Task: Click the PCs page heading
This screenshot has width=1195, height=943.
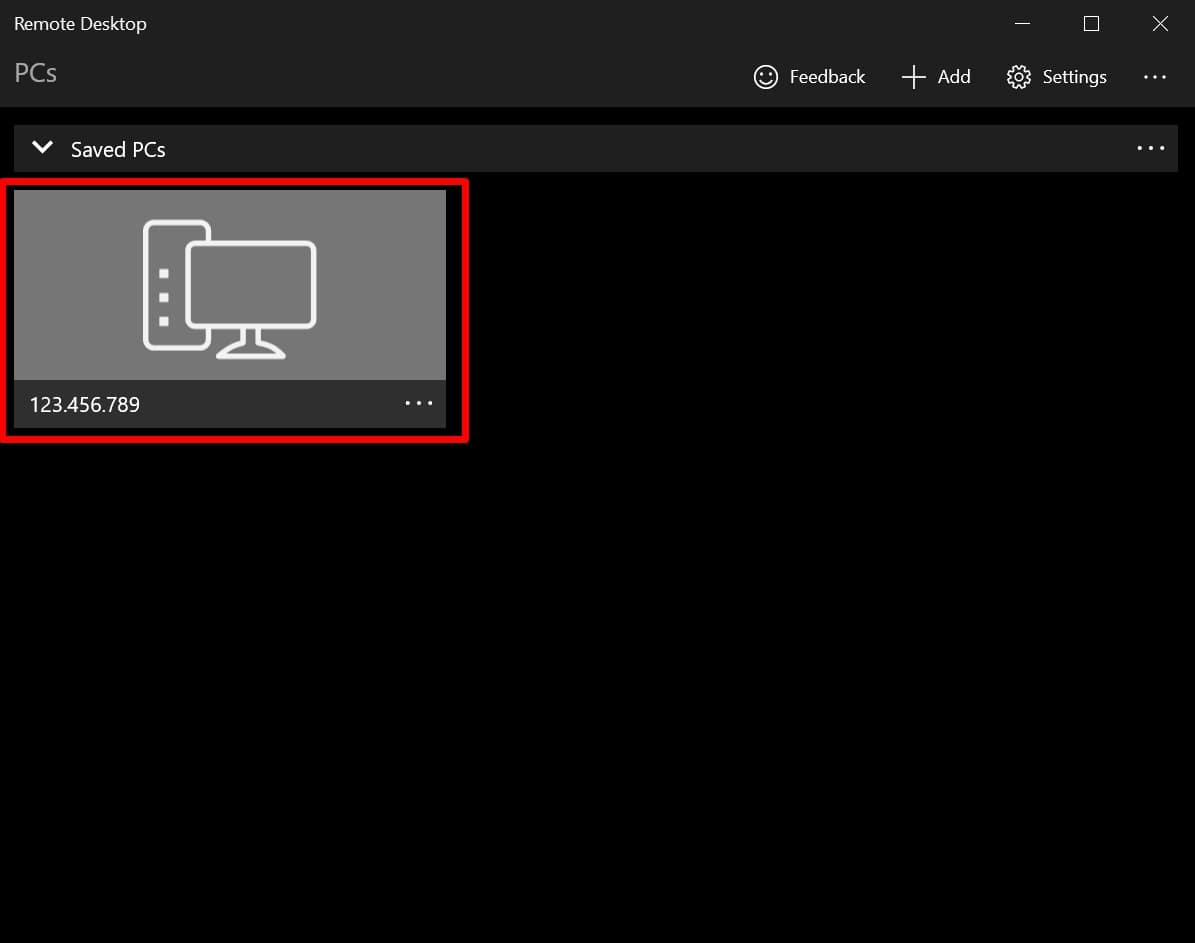Action: (x=36, y=73)
